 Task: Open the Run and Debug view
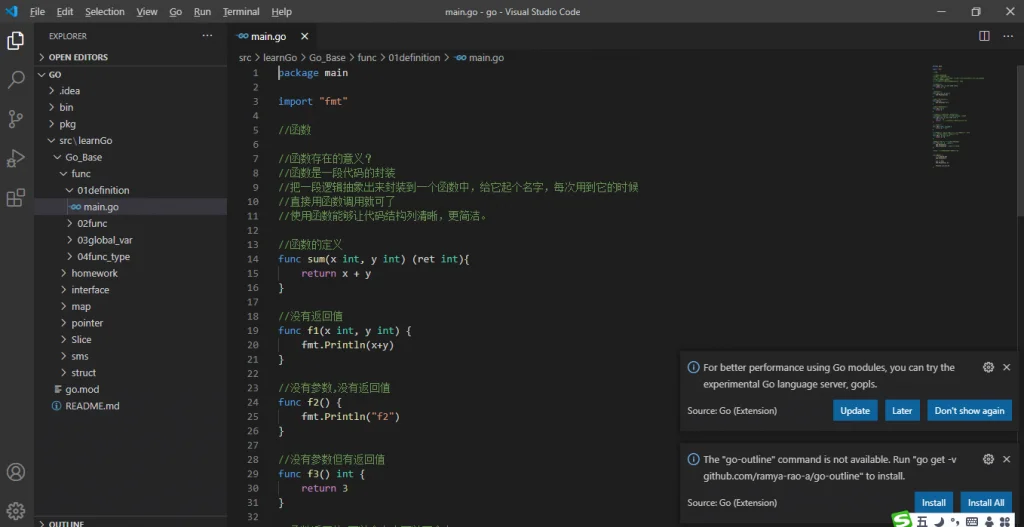pyautogui.click(x=16, y=158)
